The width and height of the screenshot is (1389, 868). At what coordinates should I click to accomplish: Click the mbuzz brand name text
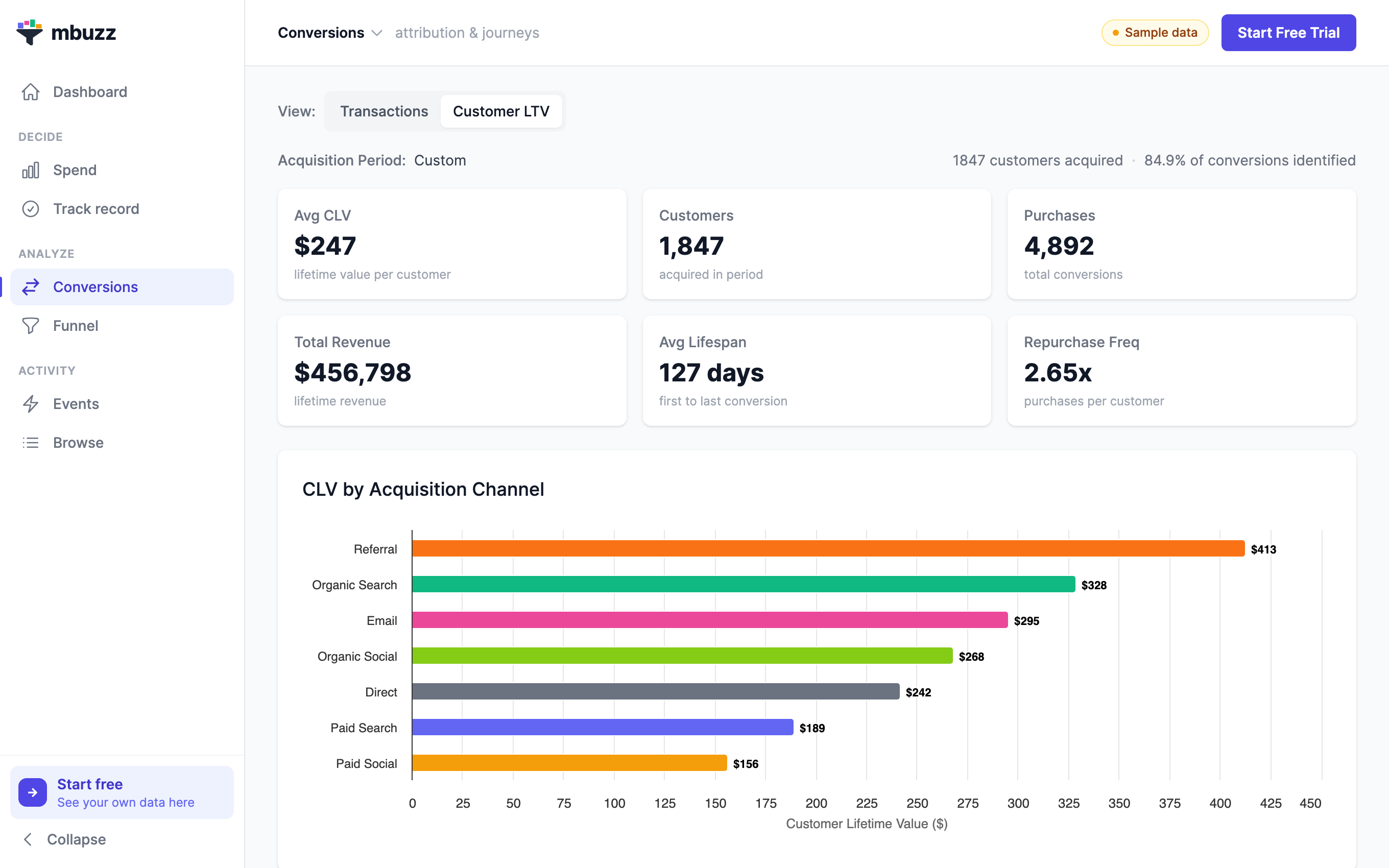click(84, 33)
